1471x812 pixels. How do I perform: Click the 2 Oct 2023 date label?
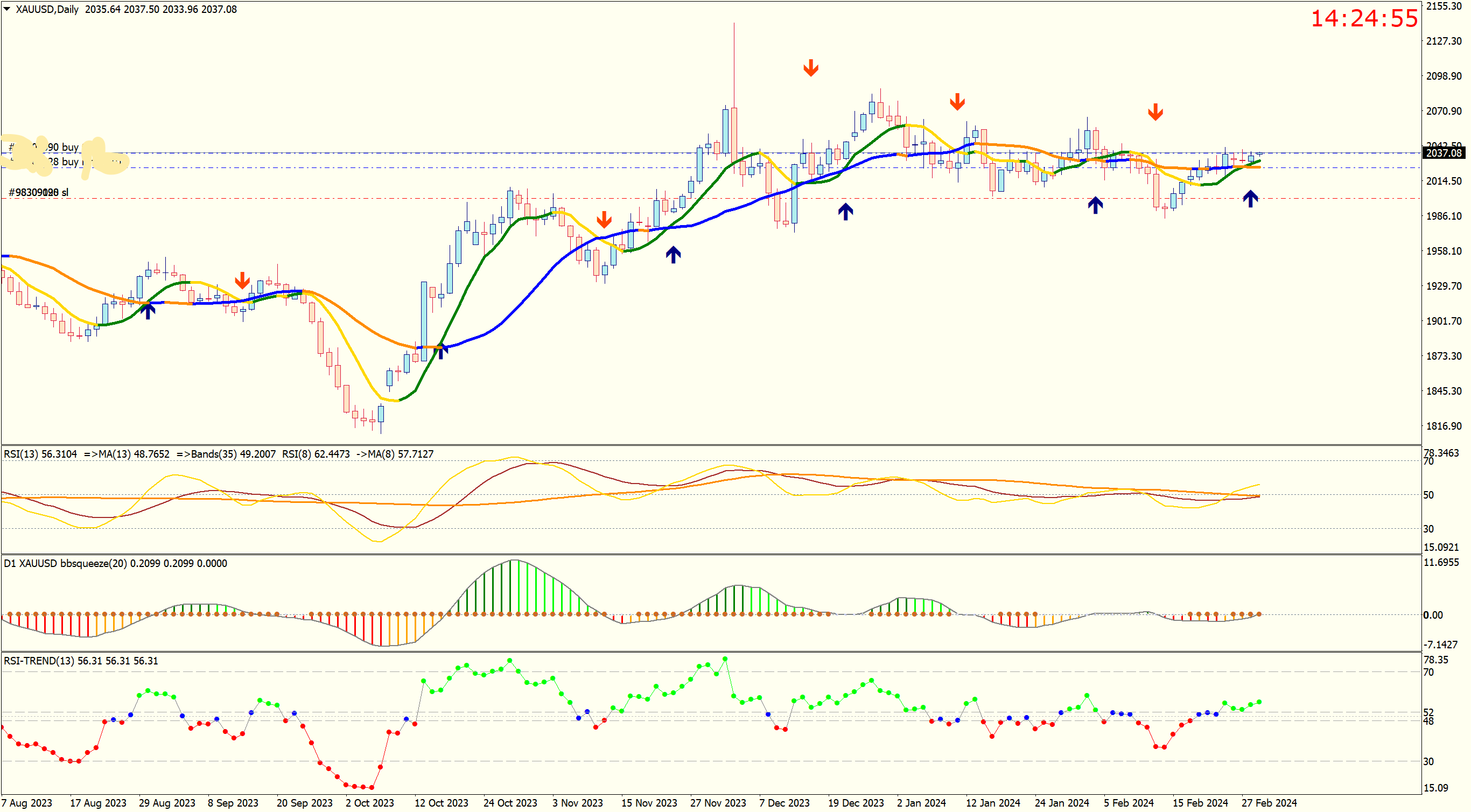pyautogui.click(x=369, y=802)
